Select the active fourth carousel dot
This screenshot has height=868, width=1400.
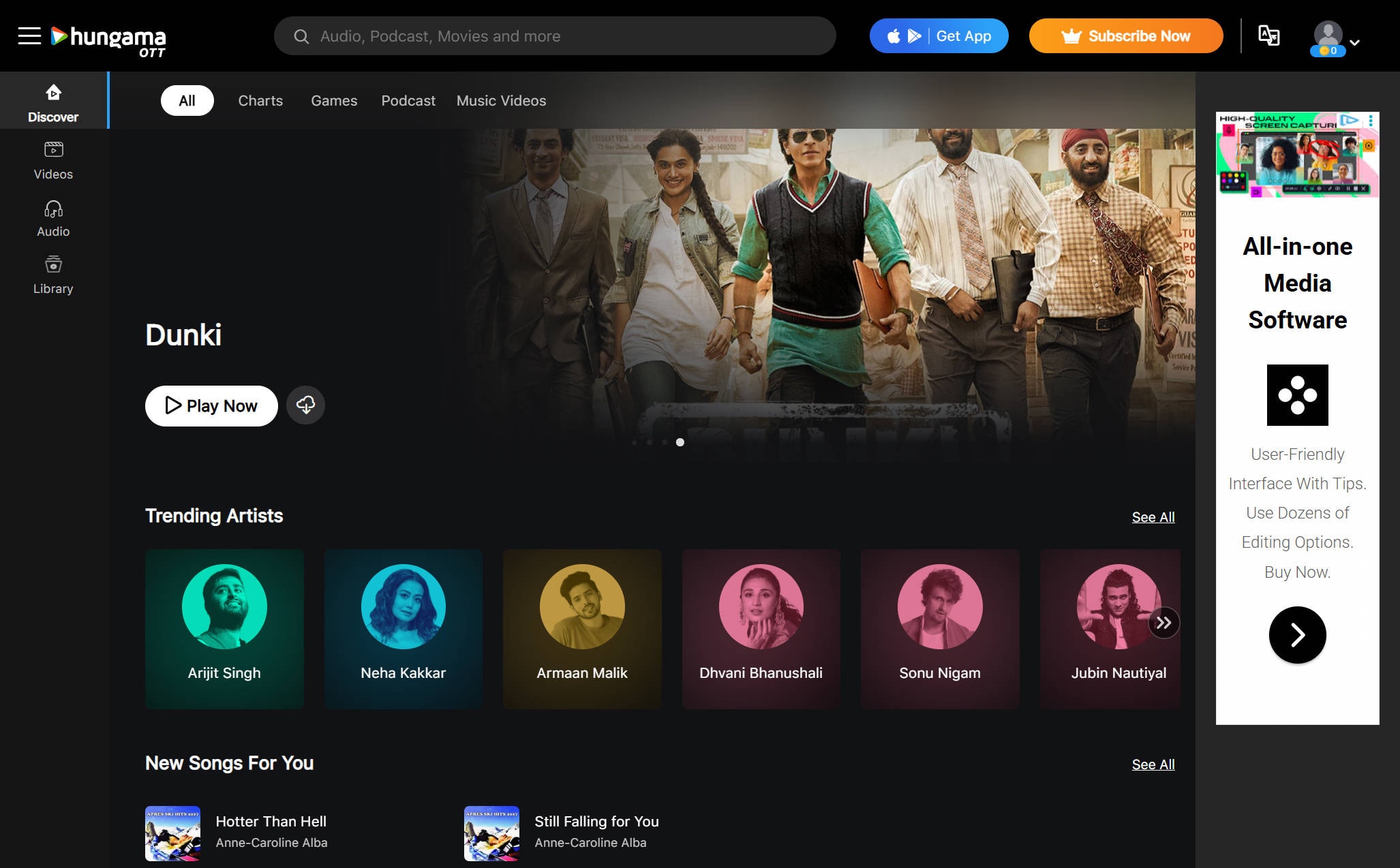680,442
